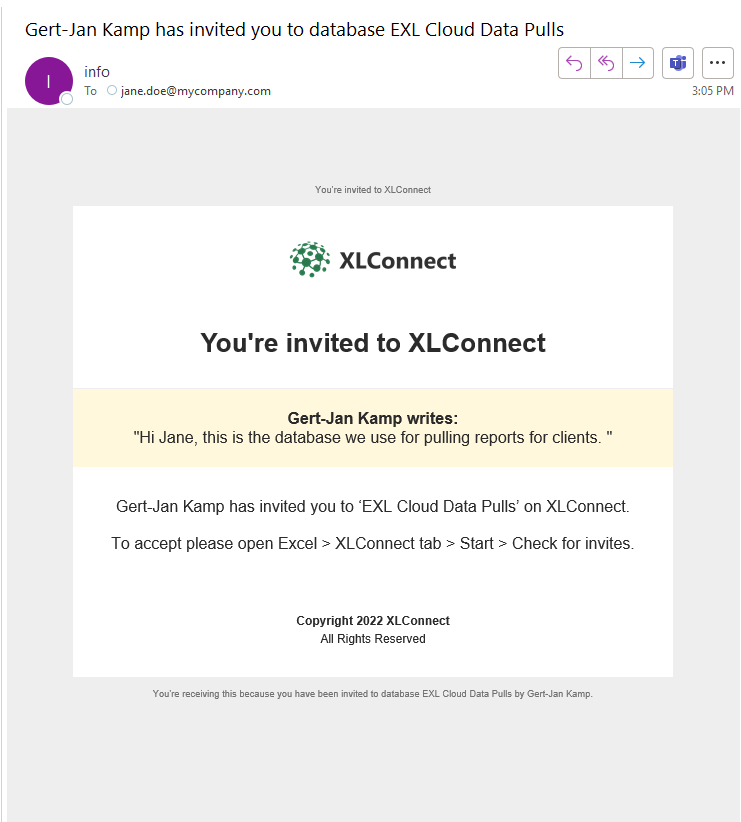The height and width of the screenshot is (822, 741).
Task: Open the More actions ellipsis menu
Action: click(717, 63)
